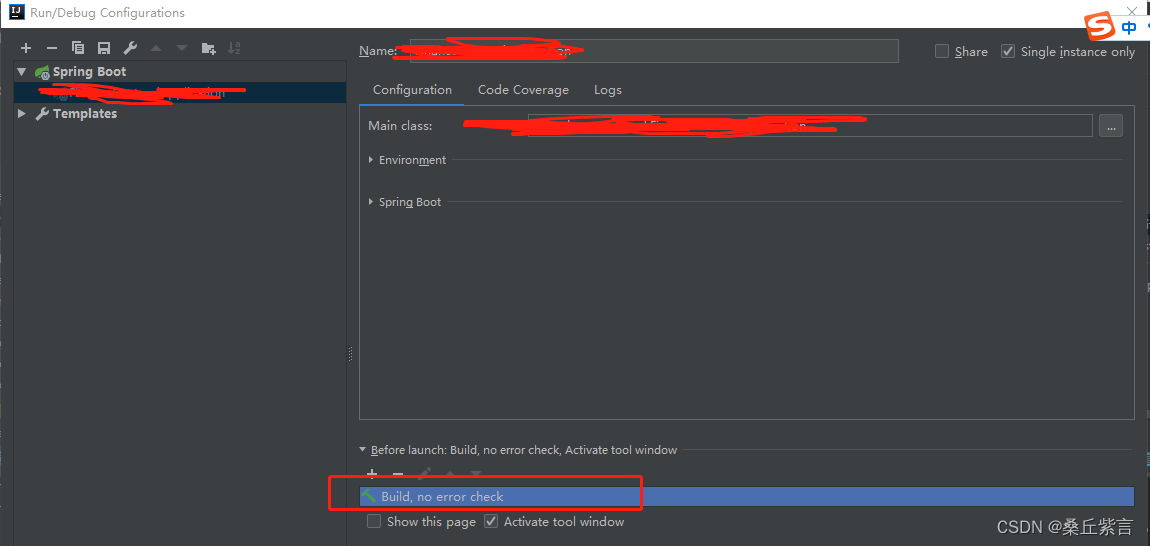This screenshot has width=1150, height=546.
Task: Save configuration using the floppy disk icon
Action: 103,48
